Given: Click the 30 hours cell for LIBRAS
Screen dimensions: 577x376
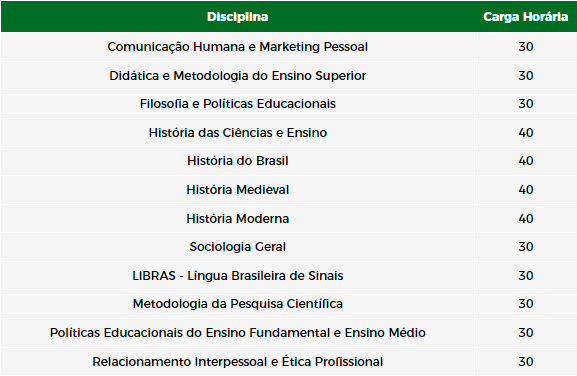Looking at the screenshot, I should (x=525, y=276).
